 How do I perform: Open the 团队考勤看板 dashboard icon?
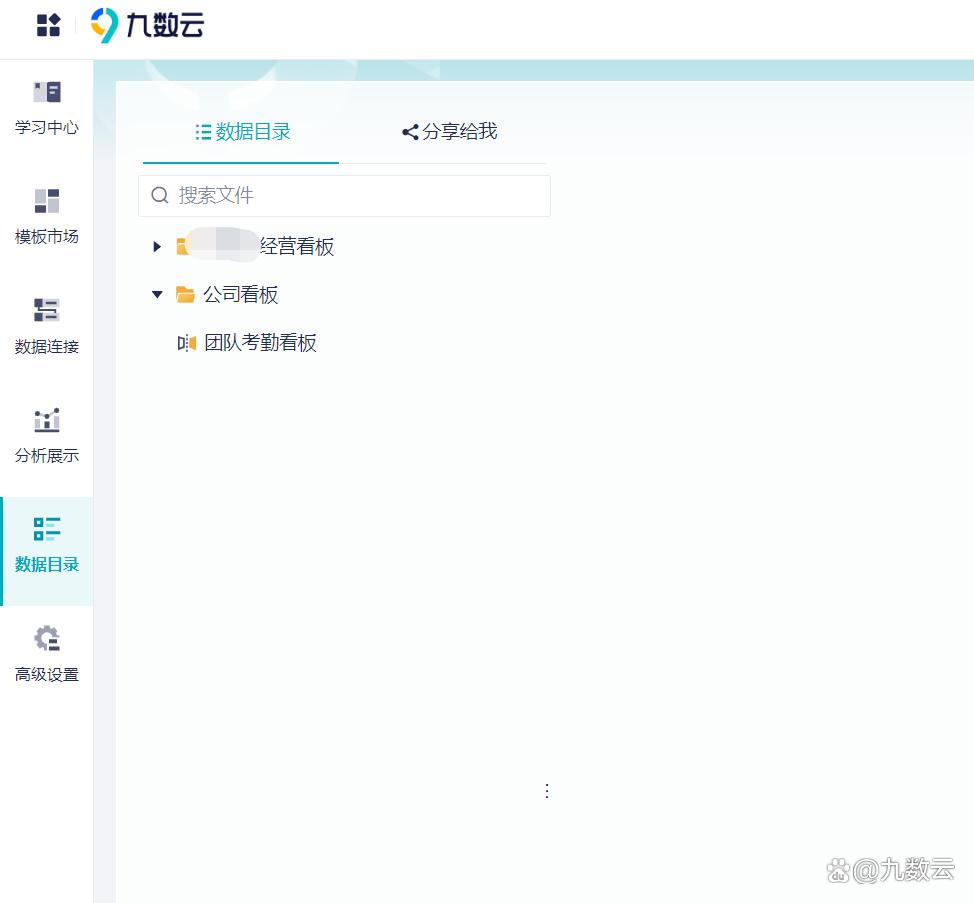pyautogui.click(x=187, y=343)
